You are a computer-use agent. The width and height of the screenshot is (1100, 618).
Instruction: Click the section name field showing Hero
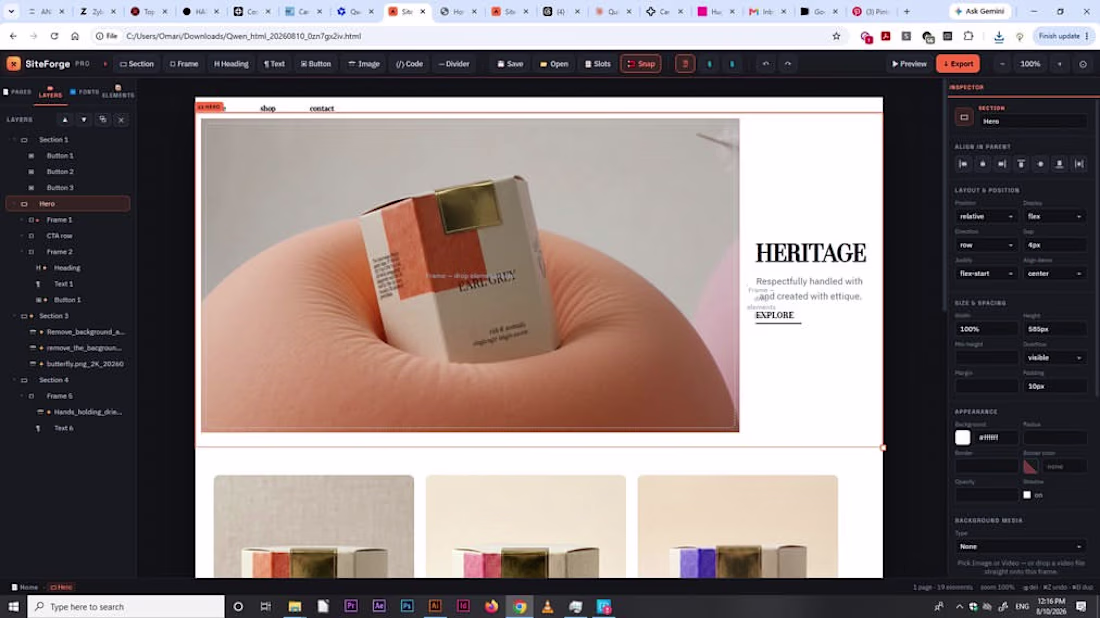[x=1032, y=121]
